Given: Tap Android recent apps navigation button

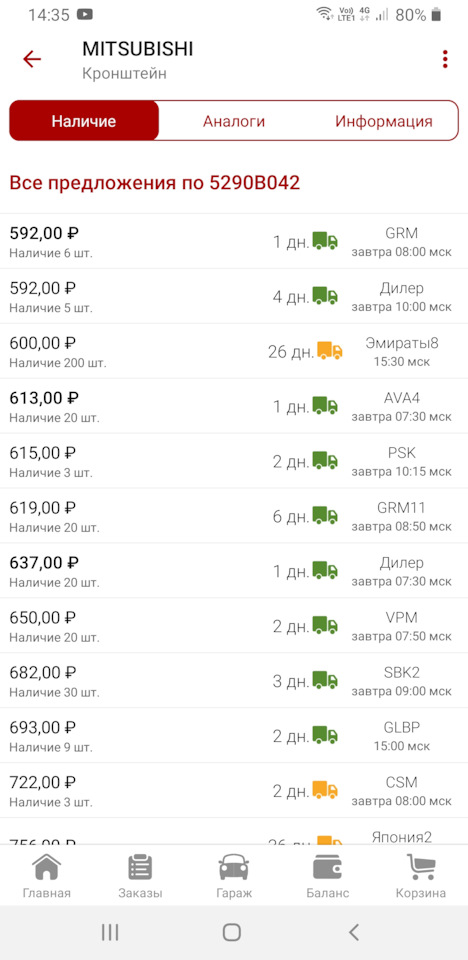Looking at the screenshot, I should coord(110,932).
